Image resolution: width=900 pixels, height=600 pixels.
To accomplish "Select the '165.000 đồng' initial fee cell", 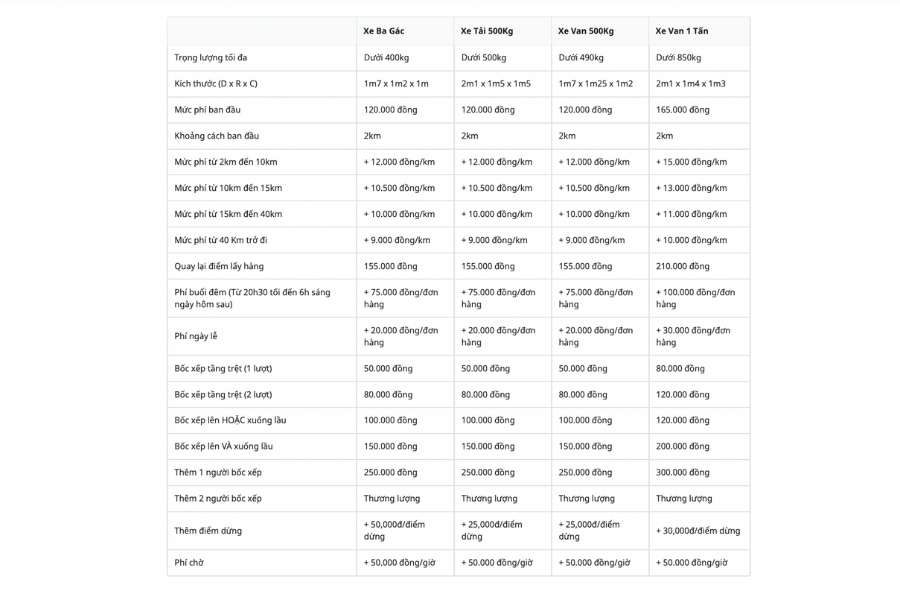I will 682,110.
